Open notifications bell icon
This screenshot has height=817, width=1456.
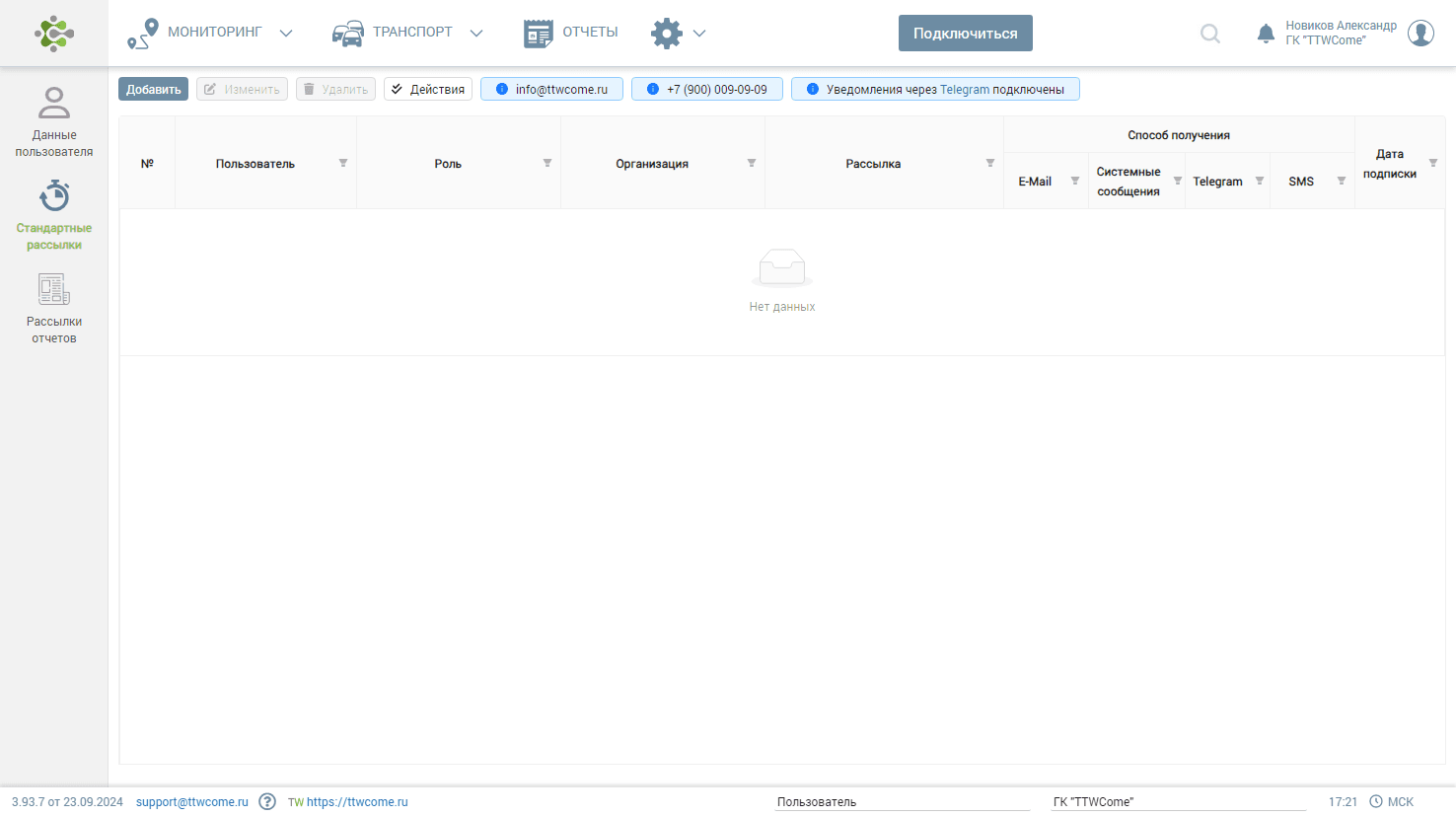[x=1266, y=34]
